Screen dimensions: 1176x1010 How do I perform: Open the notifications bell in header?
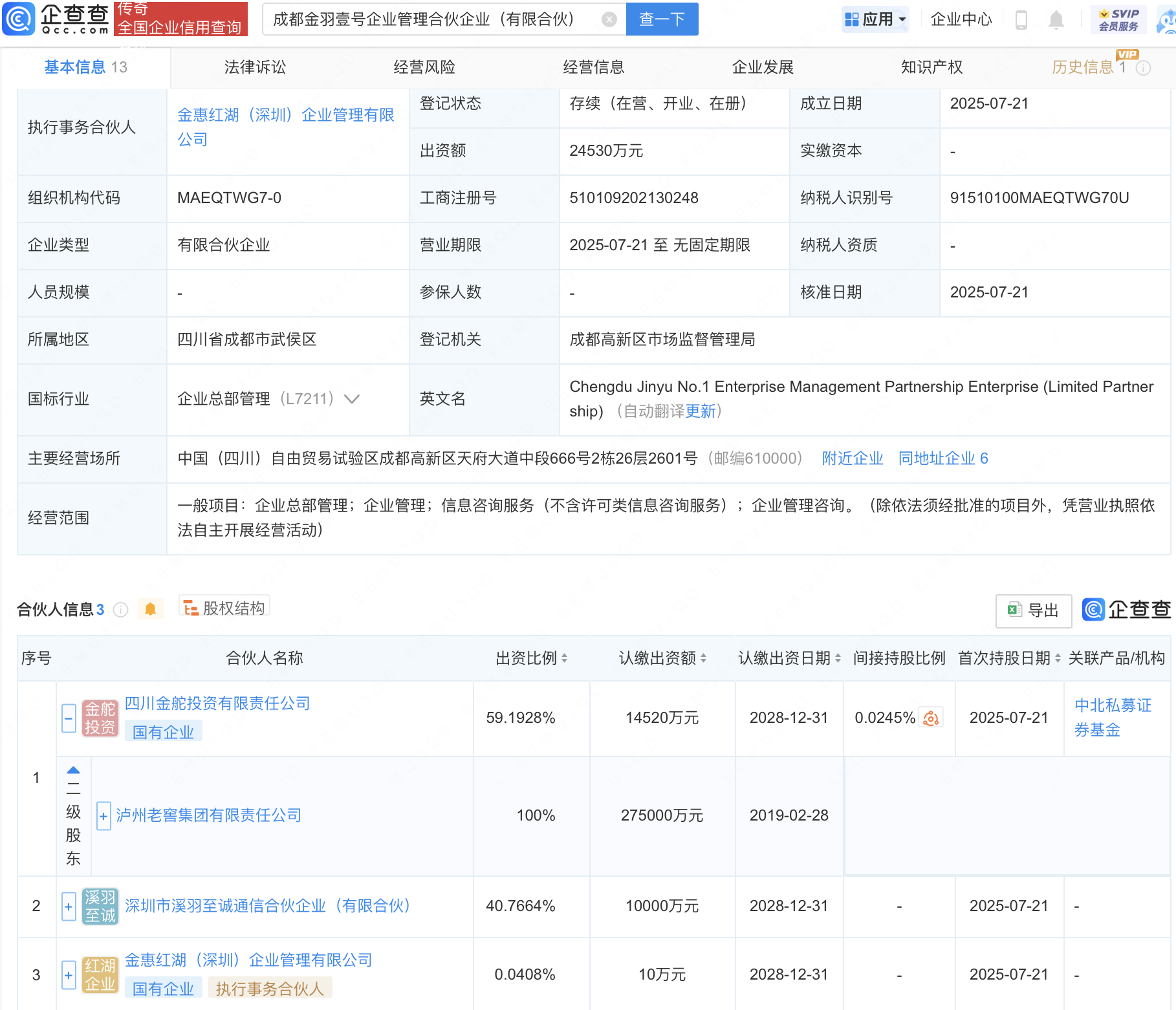pos(1056,20)
